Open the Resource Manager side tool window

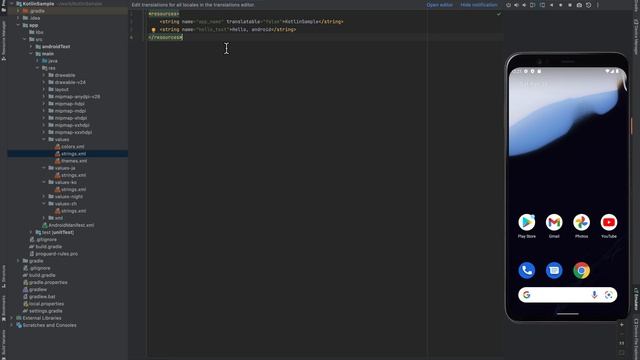point(4,41)
